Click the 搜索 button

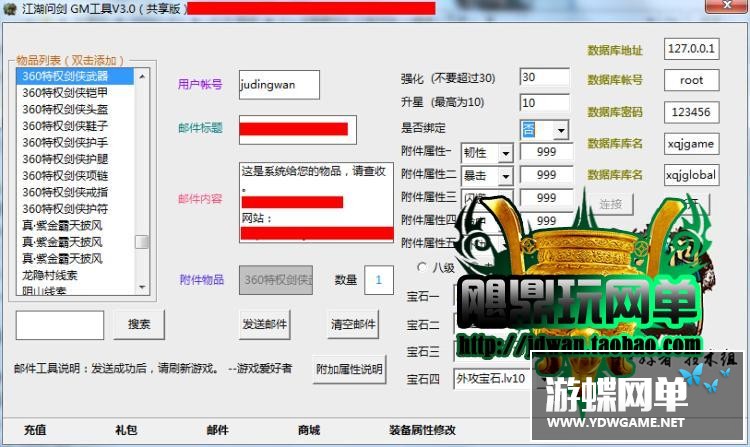[139, 324]
